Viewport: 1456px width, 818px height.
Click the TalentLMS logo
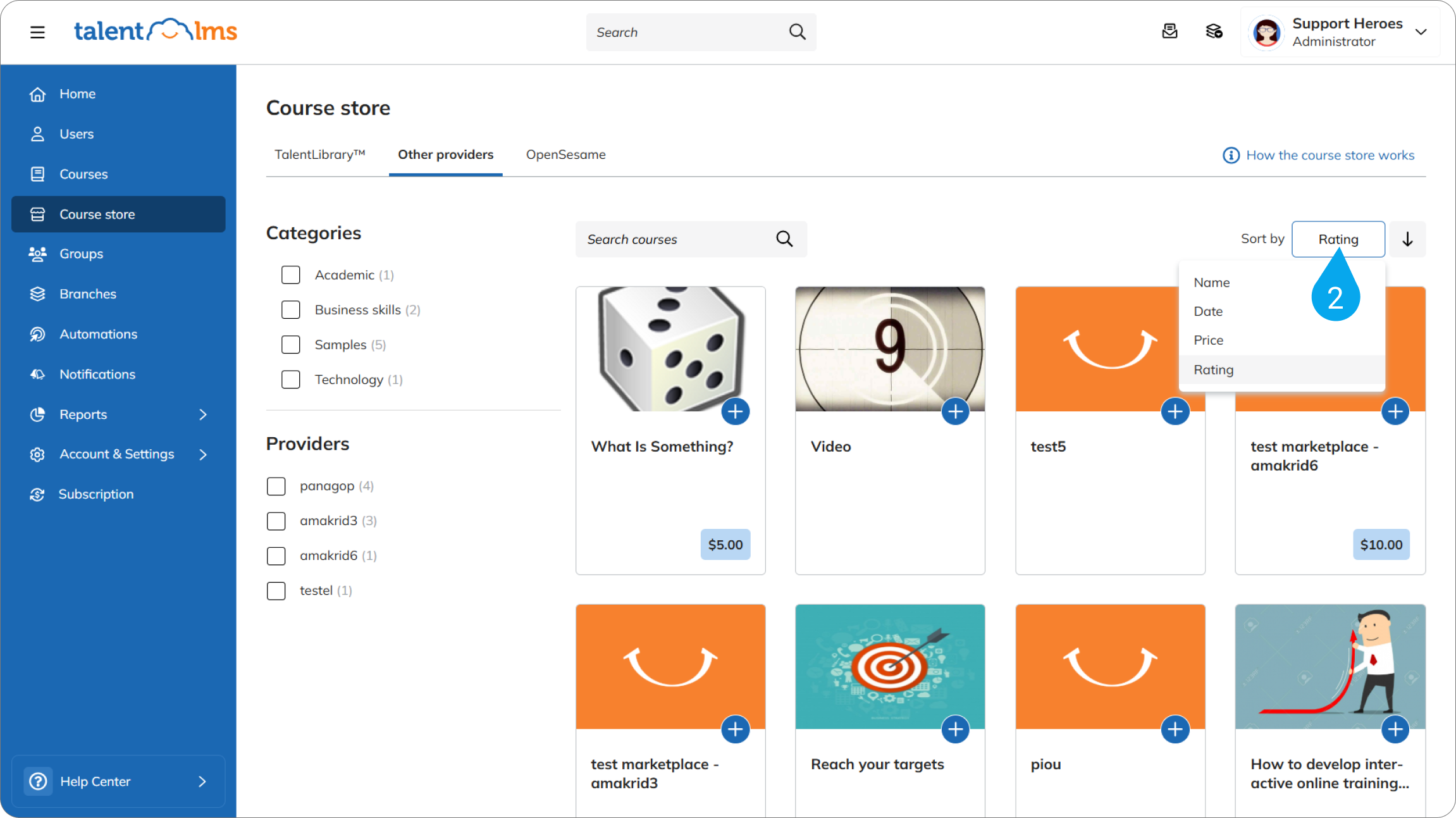pyautogui.click(x=156, y=30)
